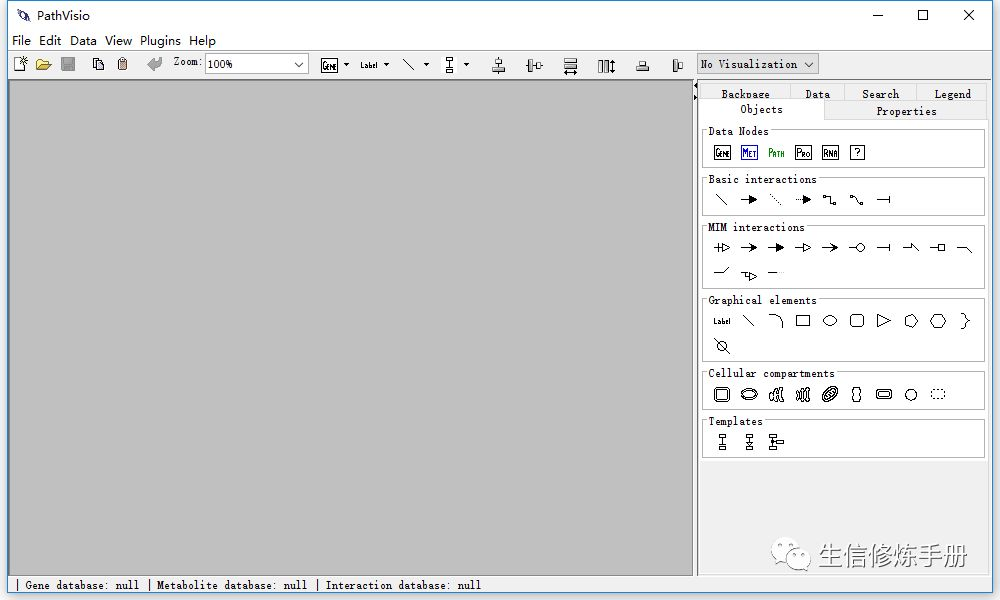Screen dimensions: 1000x600
Task: Create a new pathway with New icon
Action: 20,64
